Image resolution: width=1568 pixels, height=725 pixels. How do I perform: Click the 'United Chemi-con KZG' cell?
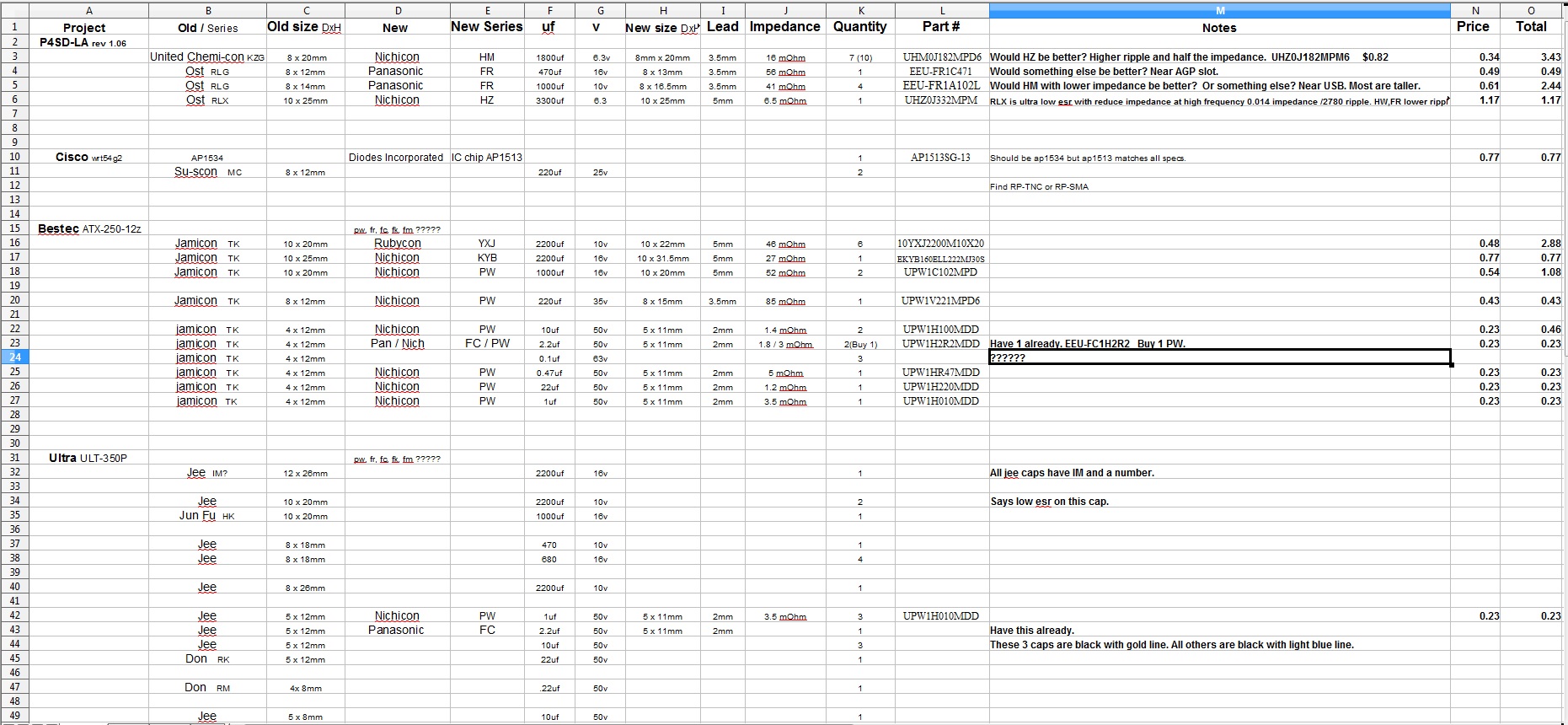point(207,56)
